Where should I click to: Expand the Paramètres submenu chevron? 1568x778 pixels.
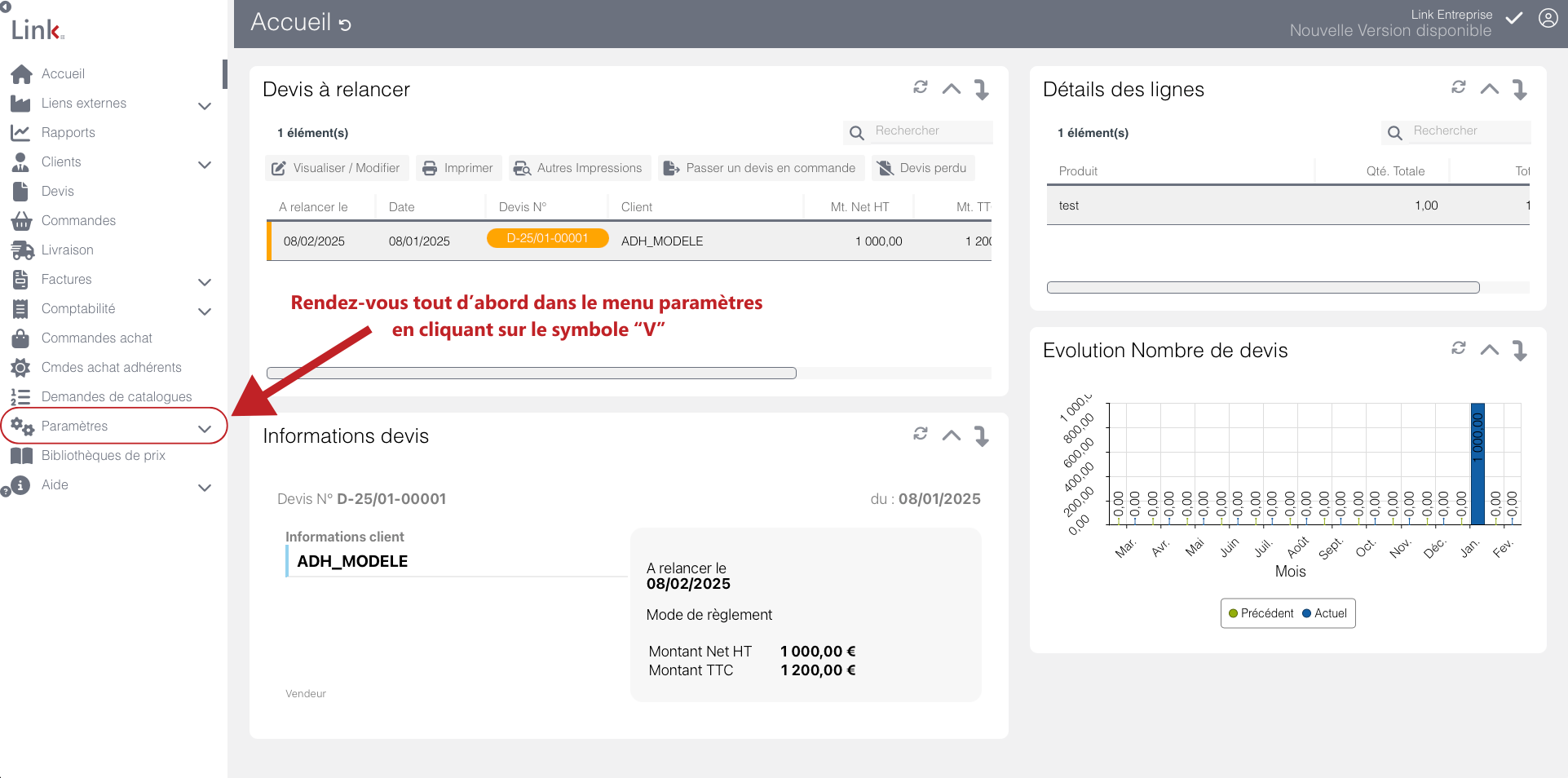205,429
